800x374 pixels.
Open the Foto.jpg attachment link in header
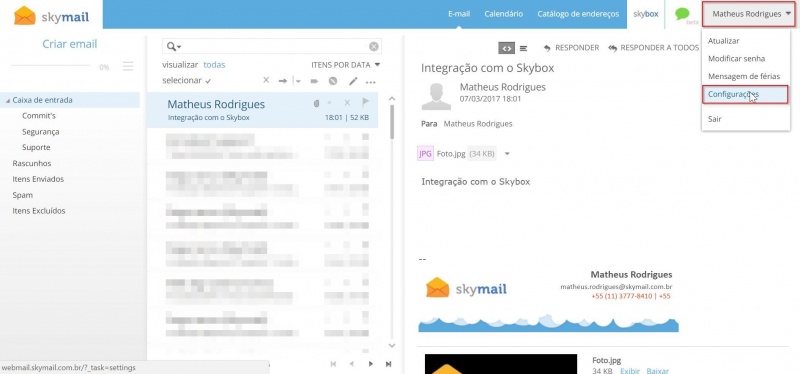[x=451, y=154]
